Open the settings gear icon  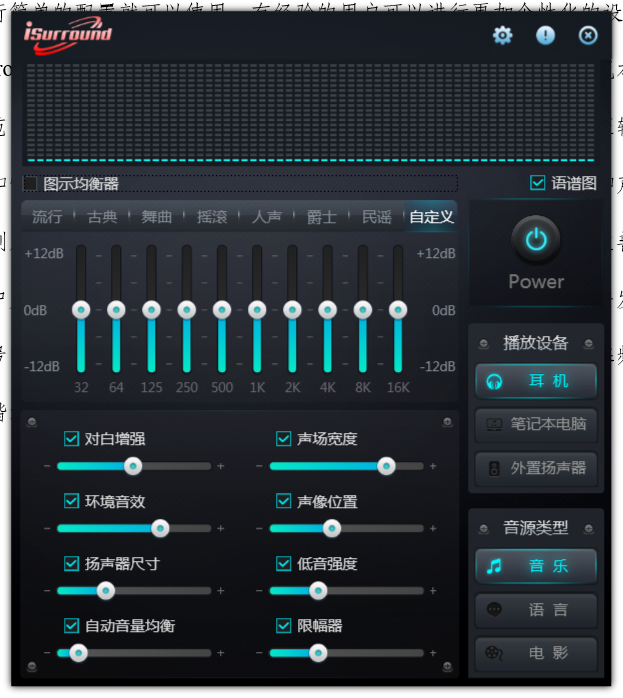click(x=502, y=36)
